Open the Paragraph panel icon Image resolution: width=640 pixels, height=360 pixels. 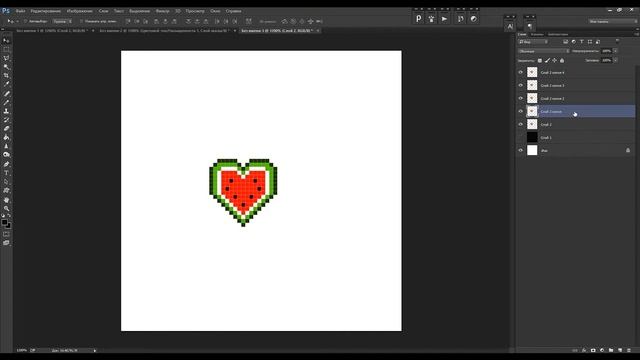click(530, 27)
